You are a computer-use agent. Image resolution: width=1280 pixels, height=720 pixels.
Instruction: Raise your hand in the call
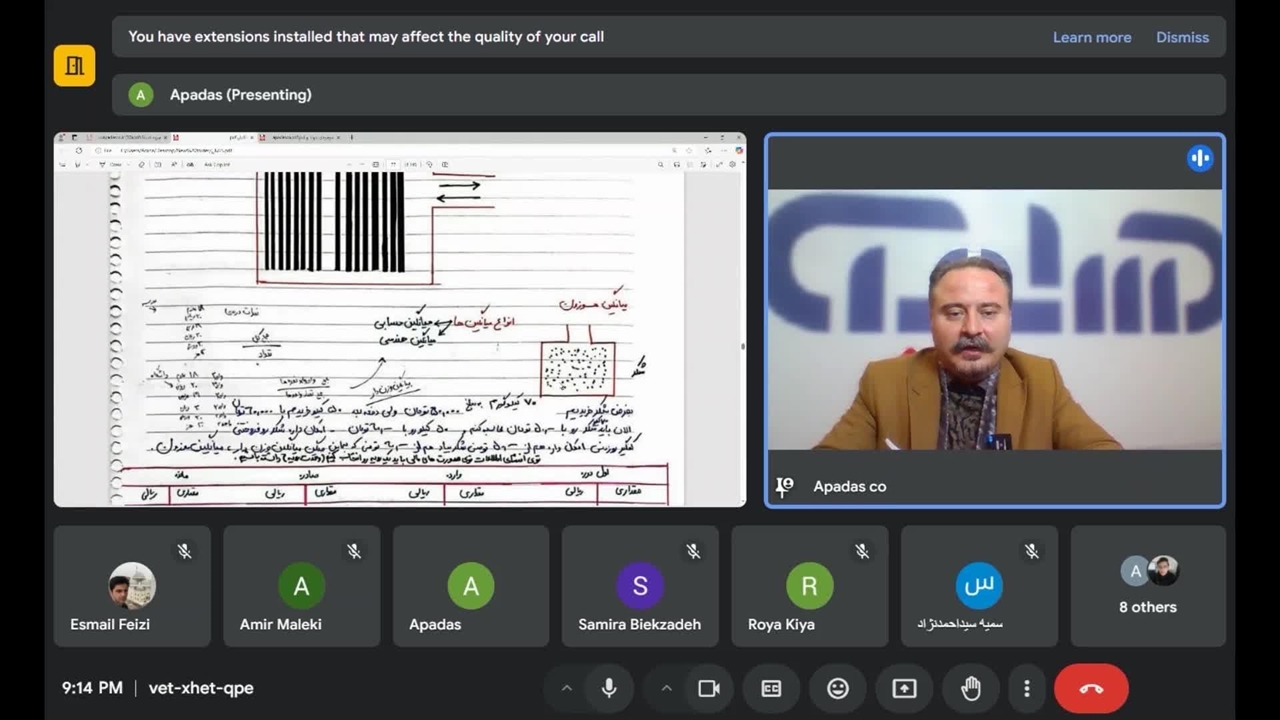pos(970,688)
